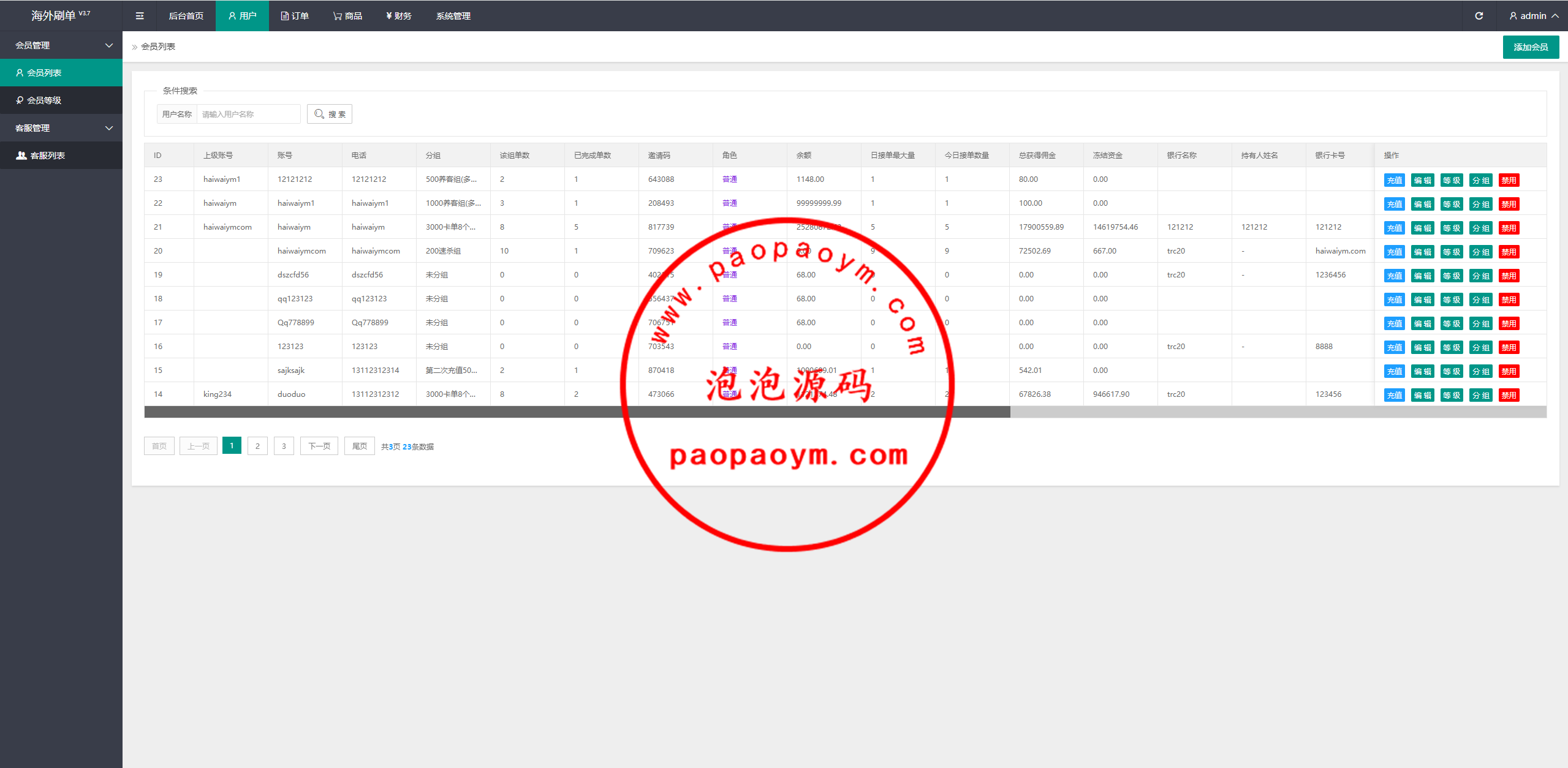Click 禁用 for member ID 15
Screen dimensions: 1568x768
(1509, 371)
